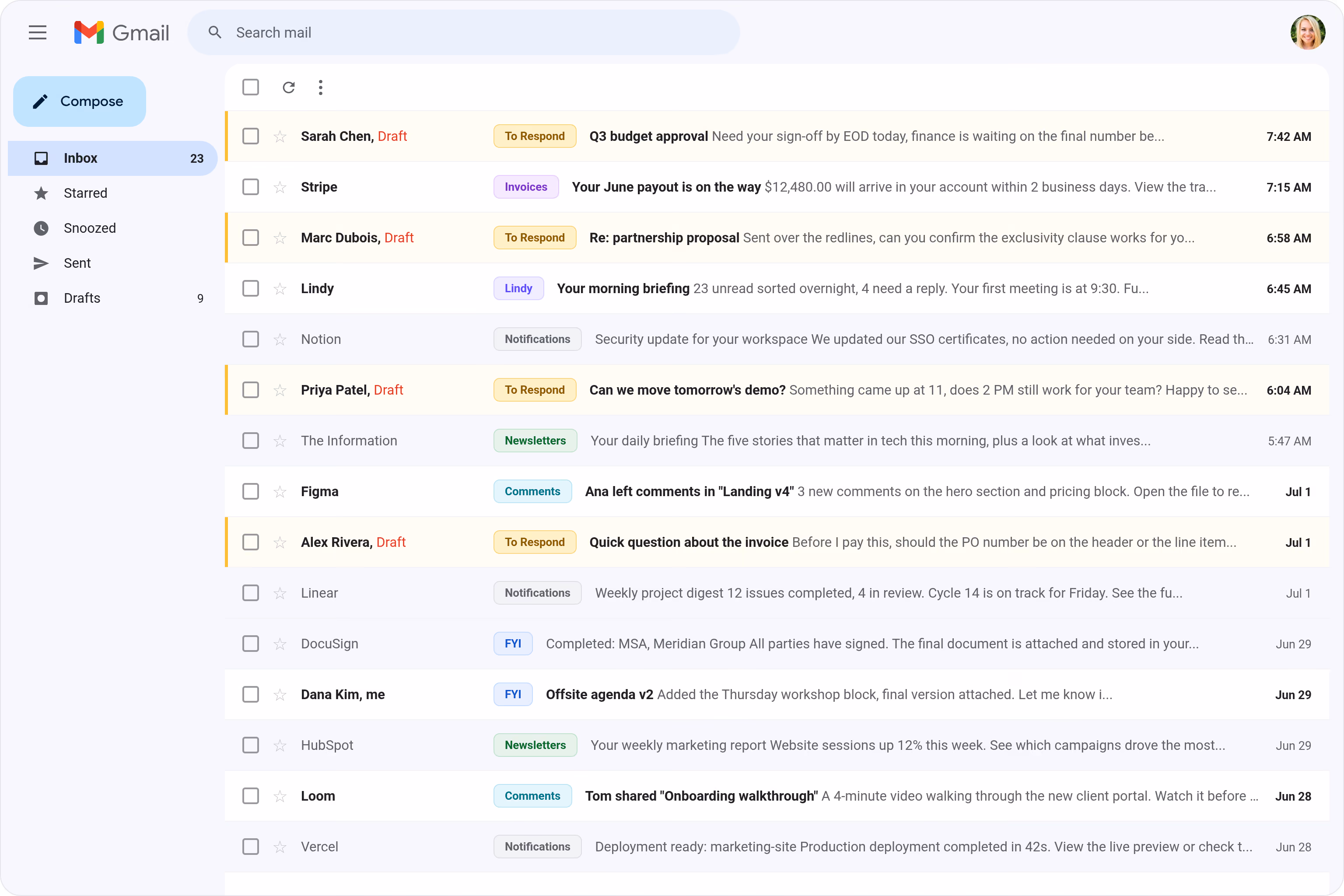Open the Offsite agenda v2 email
The image size is (1344, 896).
point(777,695)
